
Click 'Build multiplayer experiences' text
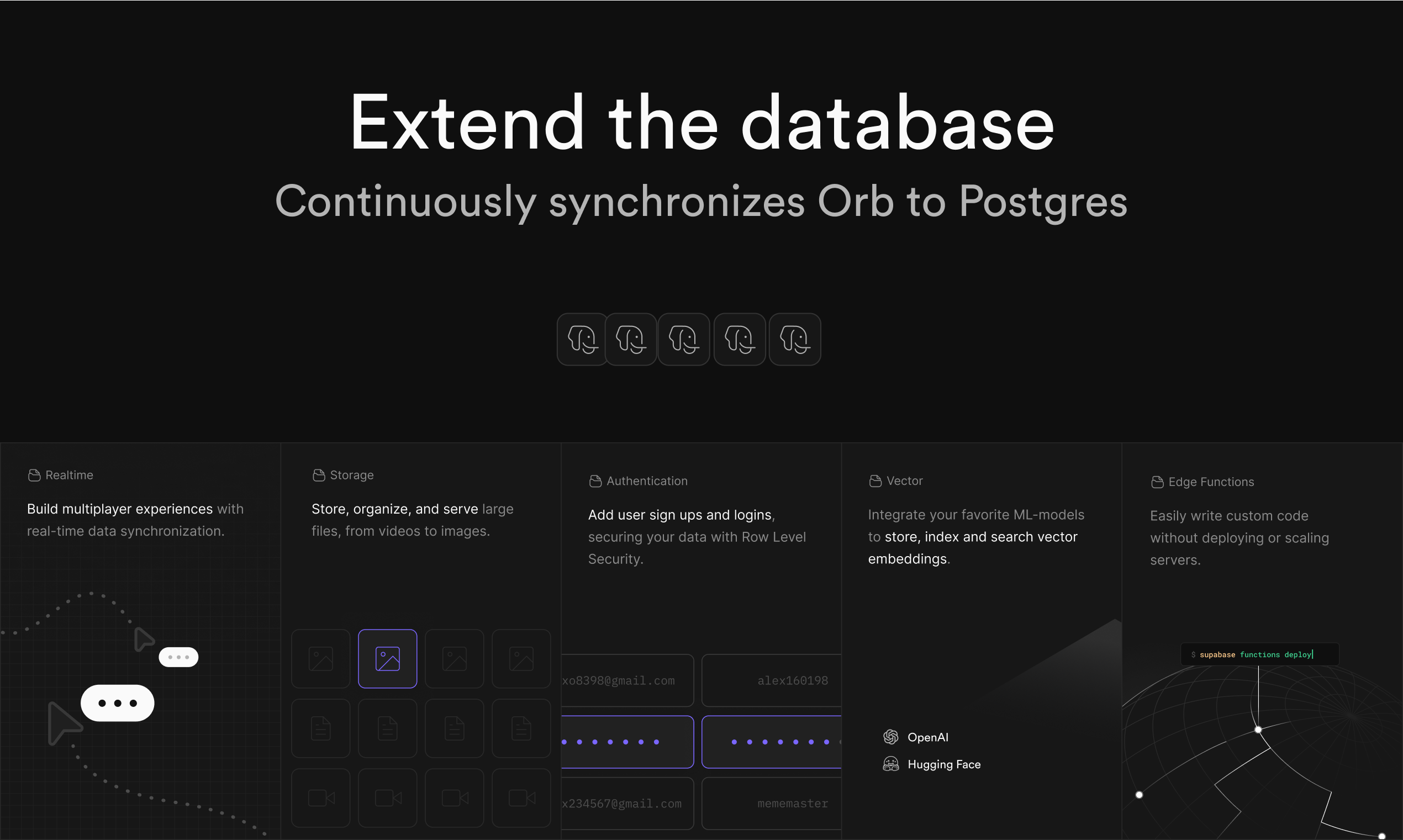[x=120, y=509]
